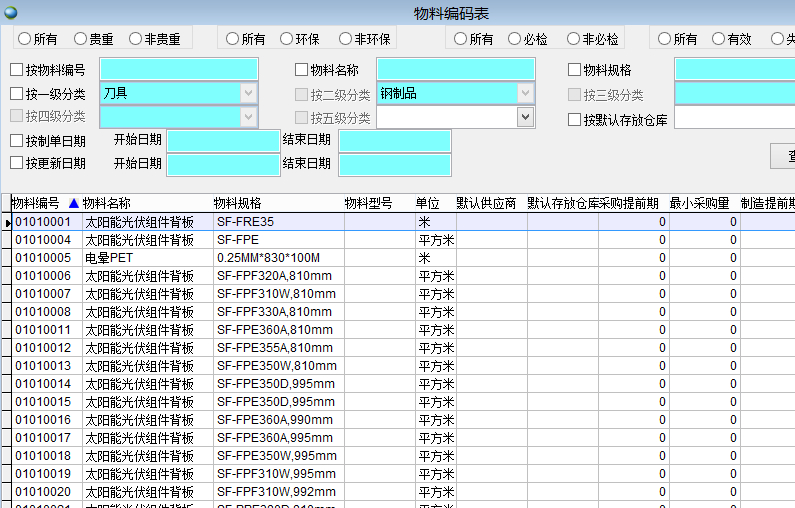This screenshot has width=795, height=508.
Task: Toggle the 物料名称 filter checkbox
Action: pyautogui.click(x=302, y=70)
